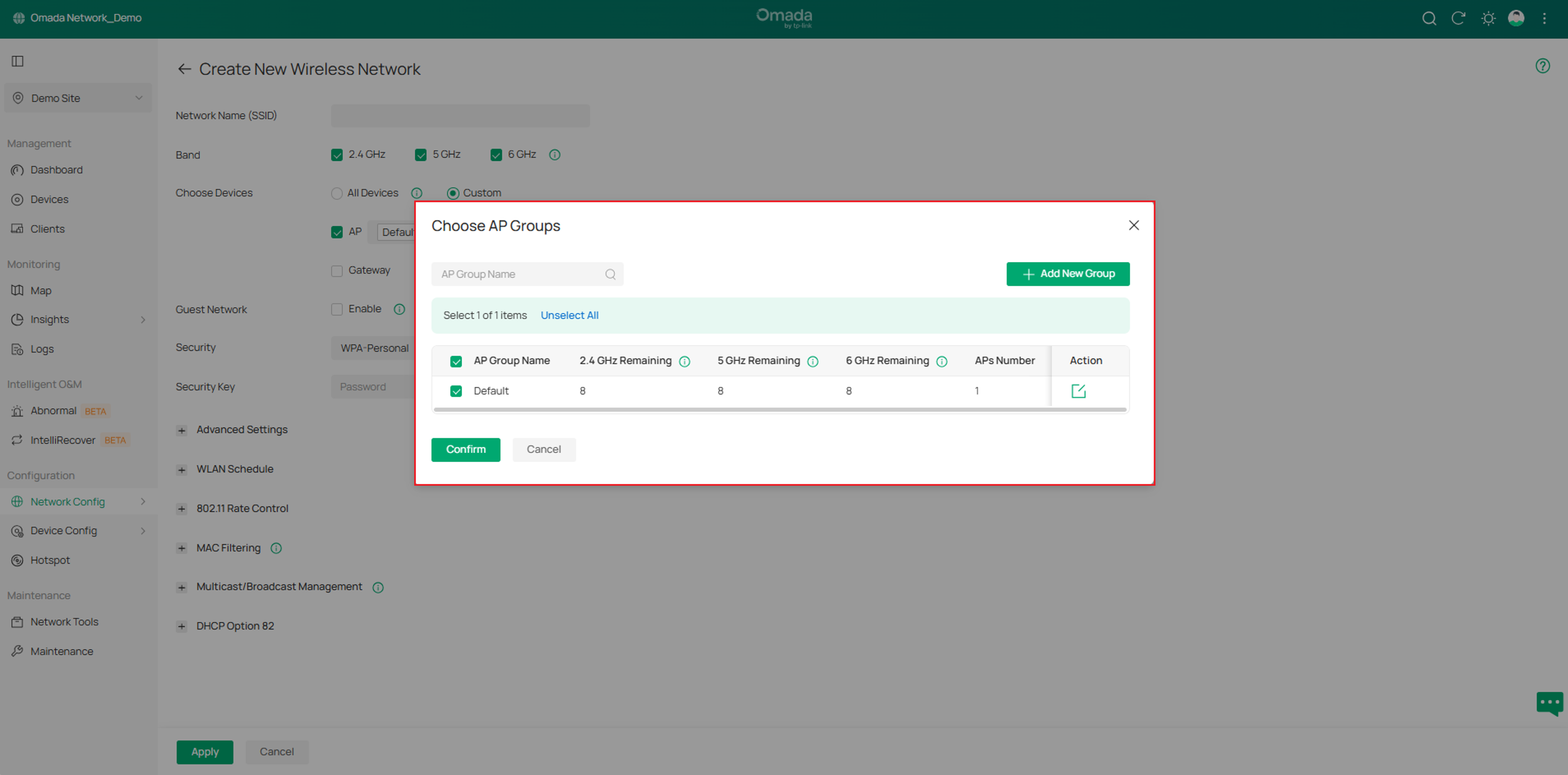The image size is (1568, 775).
Task: Toggle the select-all checkbox in AP Group table header
Action: [456, 361]
